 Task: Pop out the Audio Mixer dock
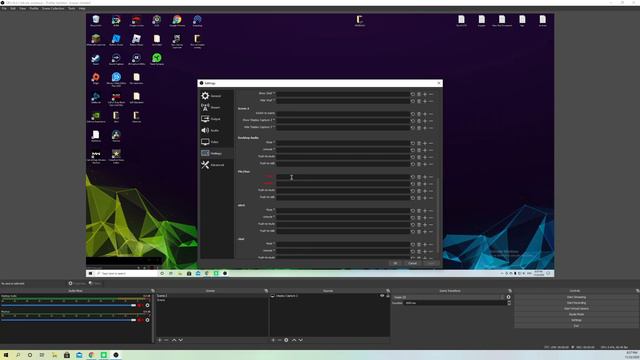tap(153, 291)
